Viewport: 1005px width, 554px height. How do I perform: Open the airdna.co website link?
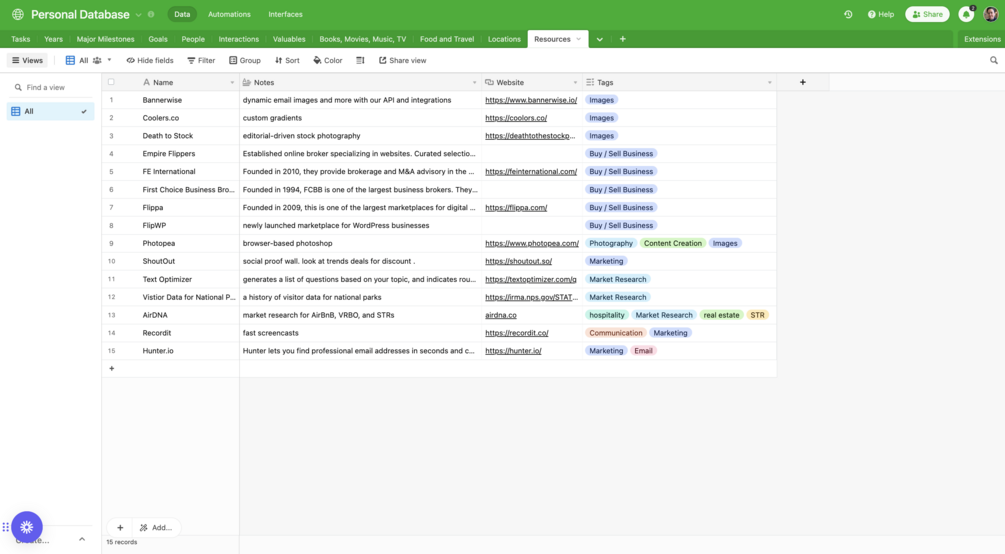(501, 315)
